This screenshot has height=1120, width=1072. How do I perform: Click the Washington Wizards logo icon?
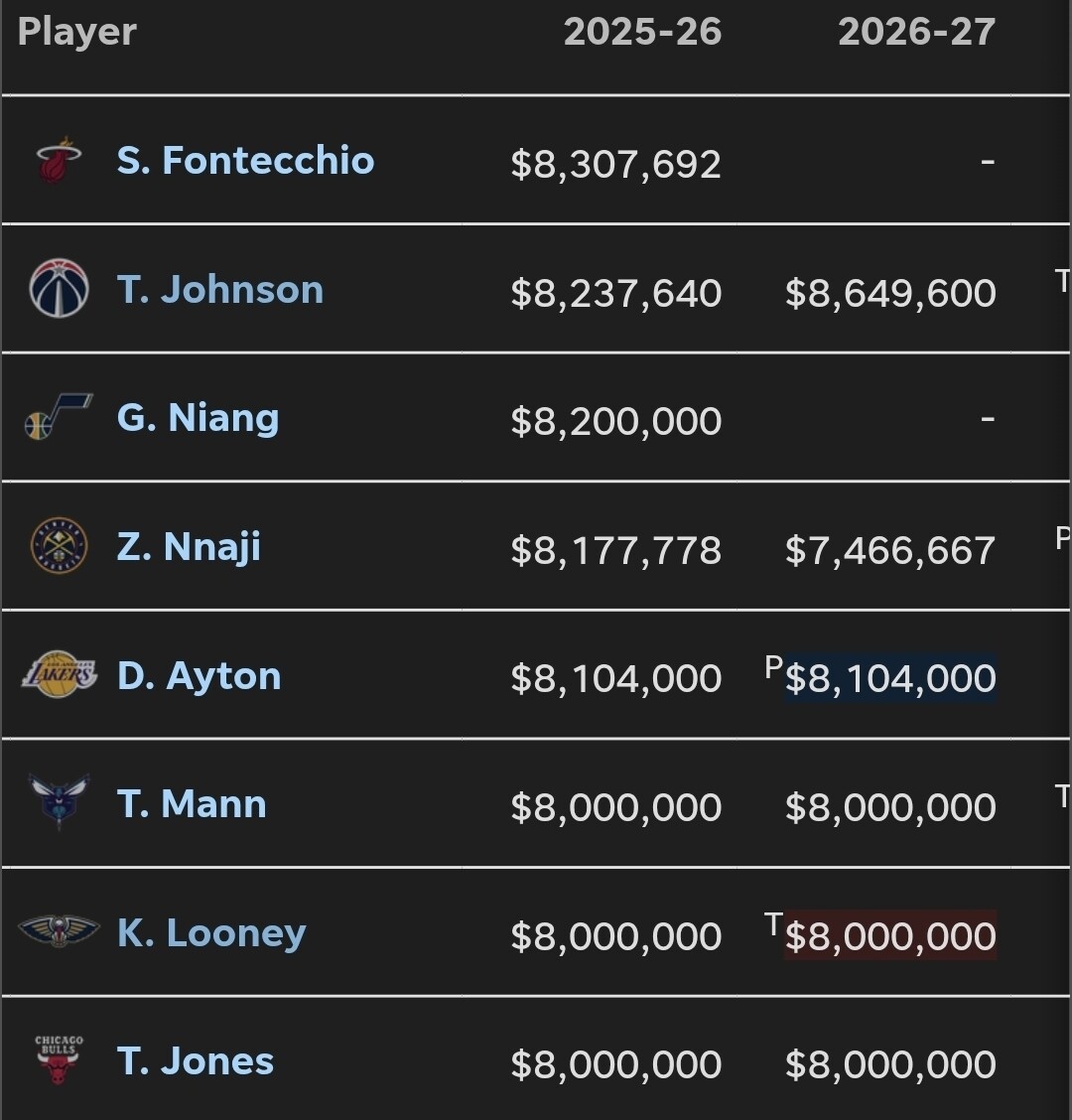(x=59, y=289)
